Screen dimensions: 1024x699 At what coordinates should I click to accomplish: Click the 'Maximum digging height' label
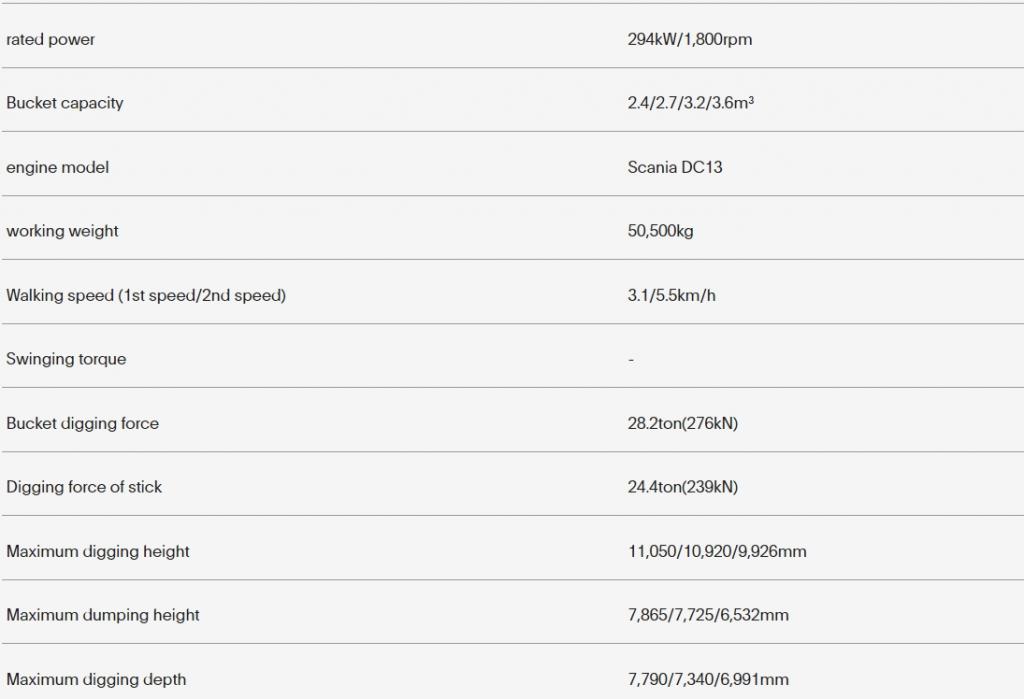click(x=97, y=551)
